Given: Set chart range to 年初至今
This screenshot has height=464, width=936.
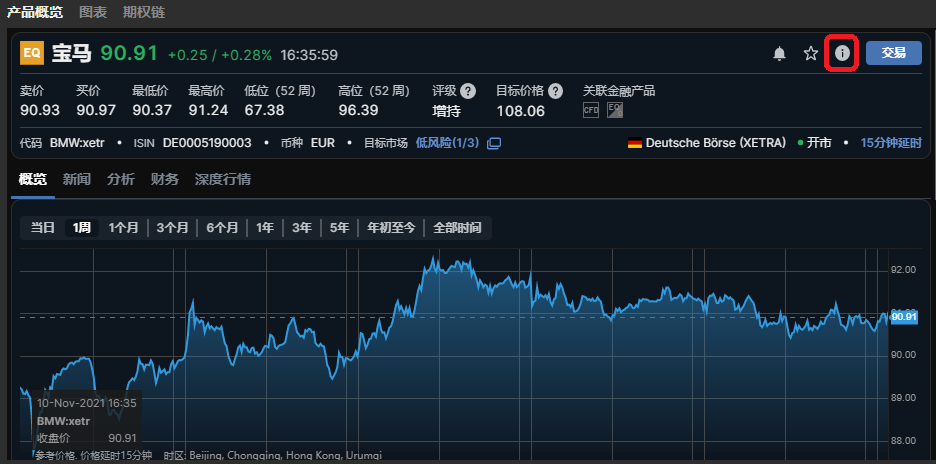Looking at the screenshot, I should point(391,228).
